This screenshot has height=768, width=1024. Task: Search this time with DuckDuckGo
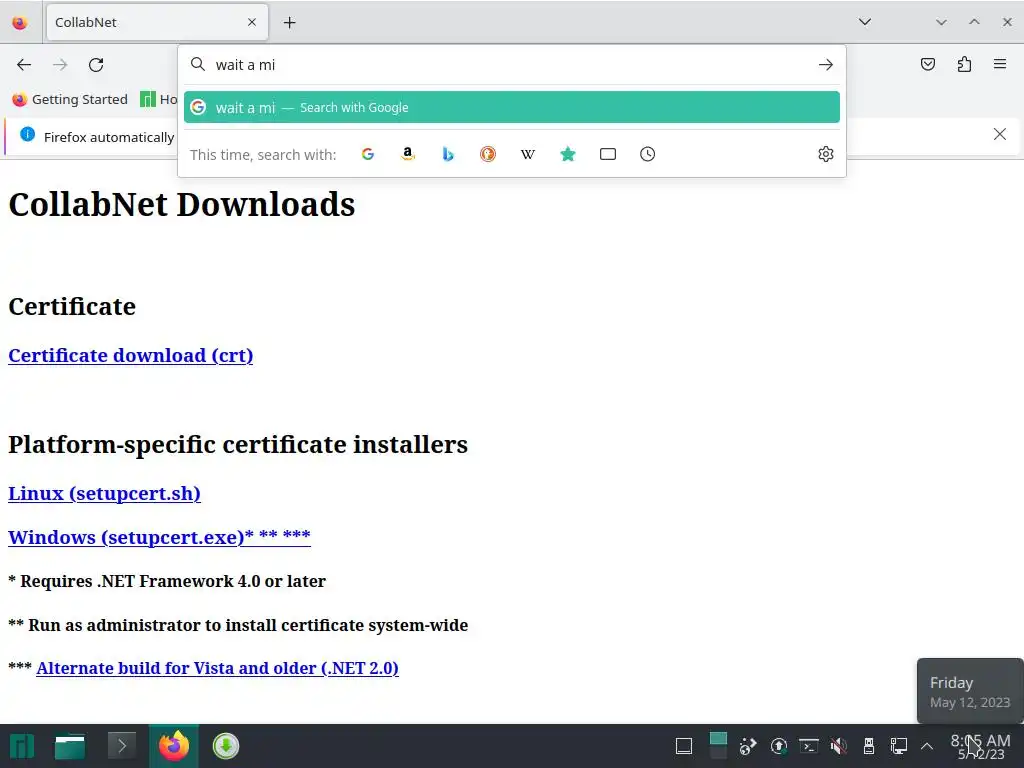pos(488,154)
